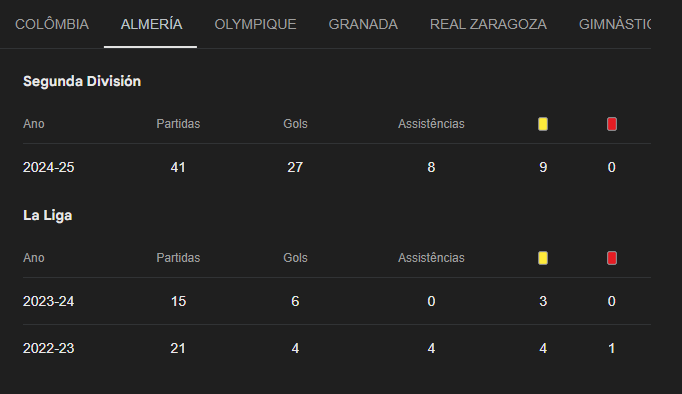Select the ALMERÍA tab
The width and height of the screenshot is (682, 394).
[x=151, y=24]
